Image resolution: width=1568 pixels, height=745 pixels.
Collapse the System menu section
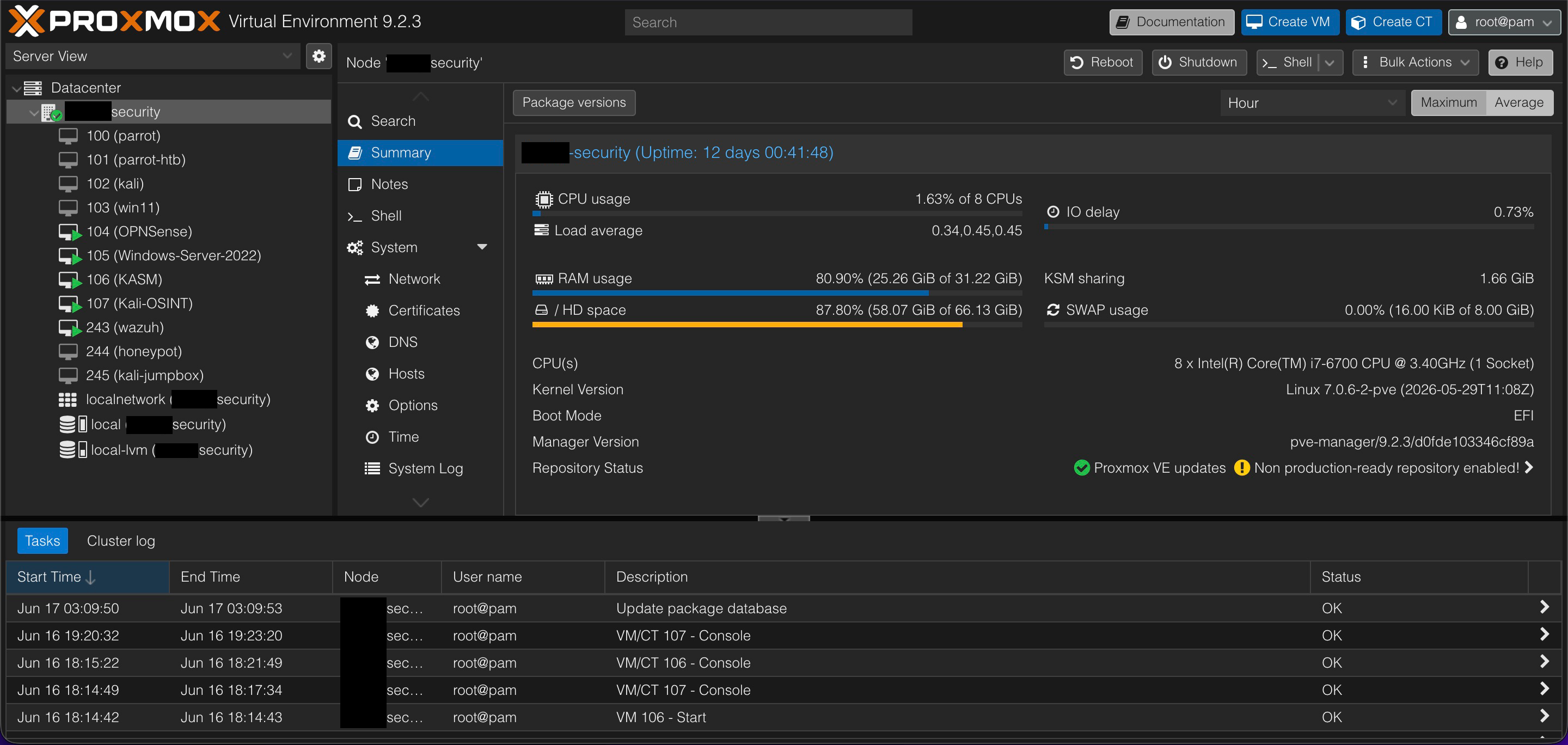coord(482,247)
